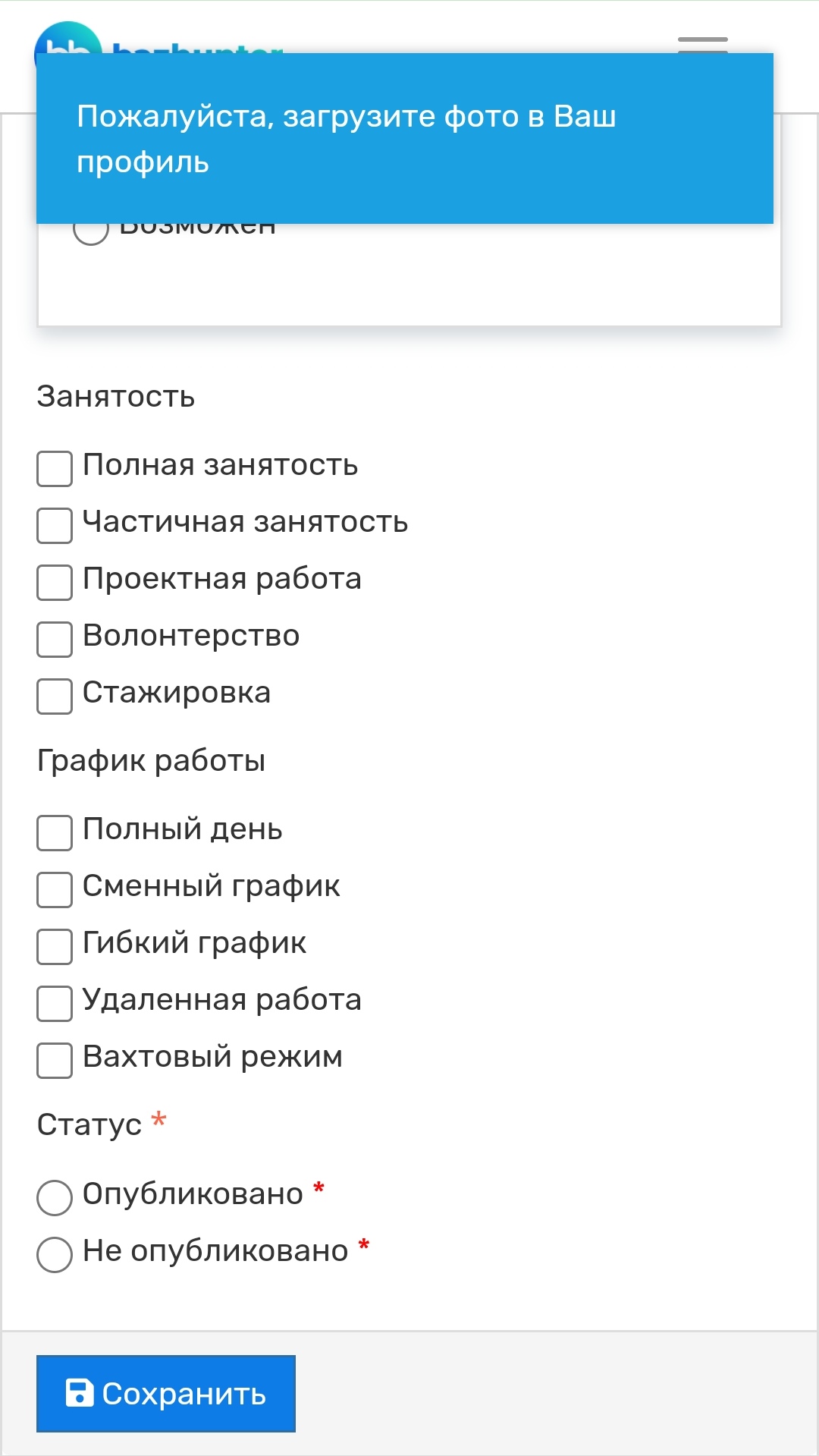Tick the Проектная работа checkbox
The height and width of the screenshot is (1456, 819).
click(x=55, y=582)
